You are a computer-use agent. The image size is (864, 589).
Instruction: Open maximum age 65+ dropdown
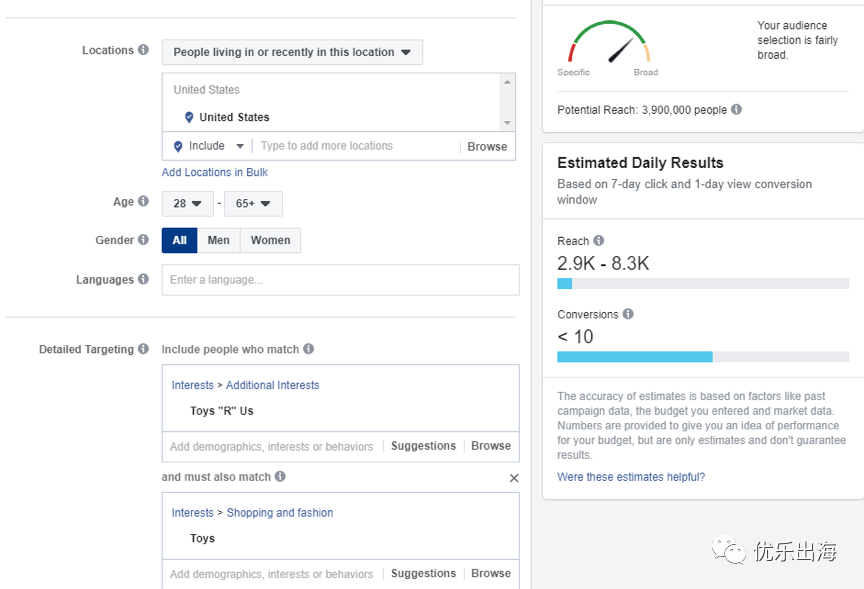(252, 204)
